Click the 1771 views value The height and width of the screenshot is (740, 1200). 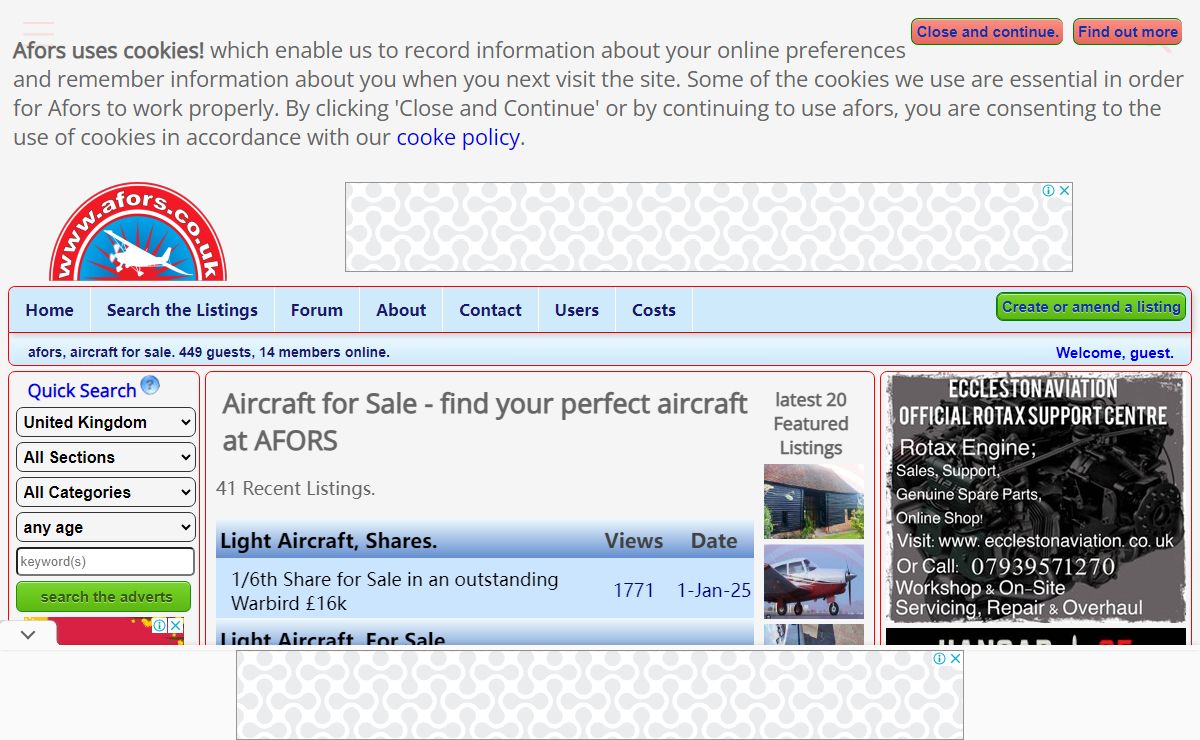tap(634, 590)
